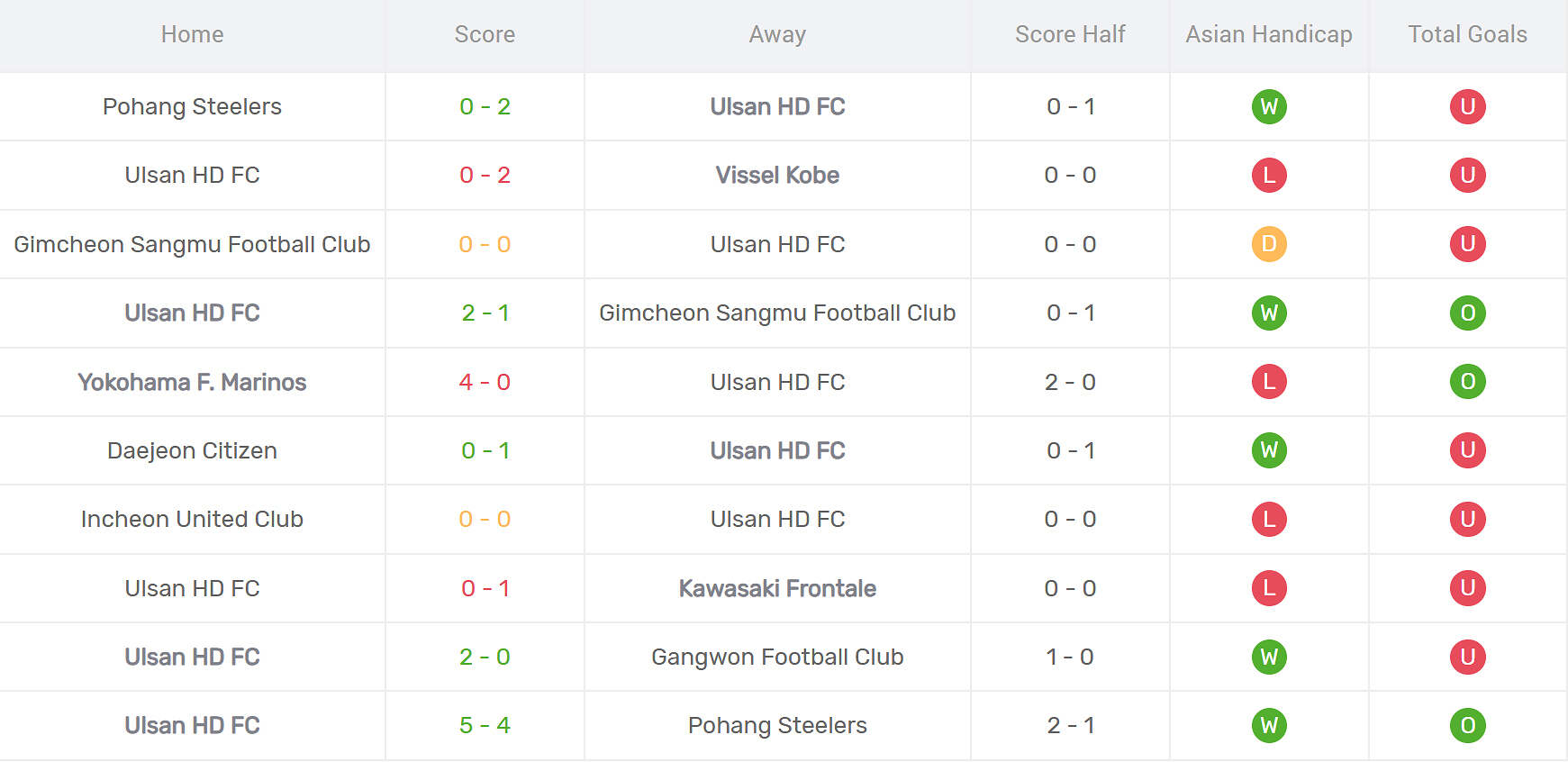
Task: Click the O total goals badge in 5-4 row
Action: pos(1467,726)
